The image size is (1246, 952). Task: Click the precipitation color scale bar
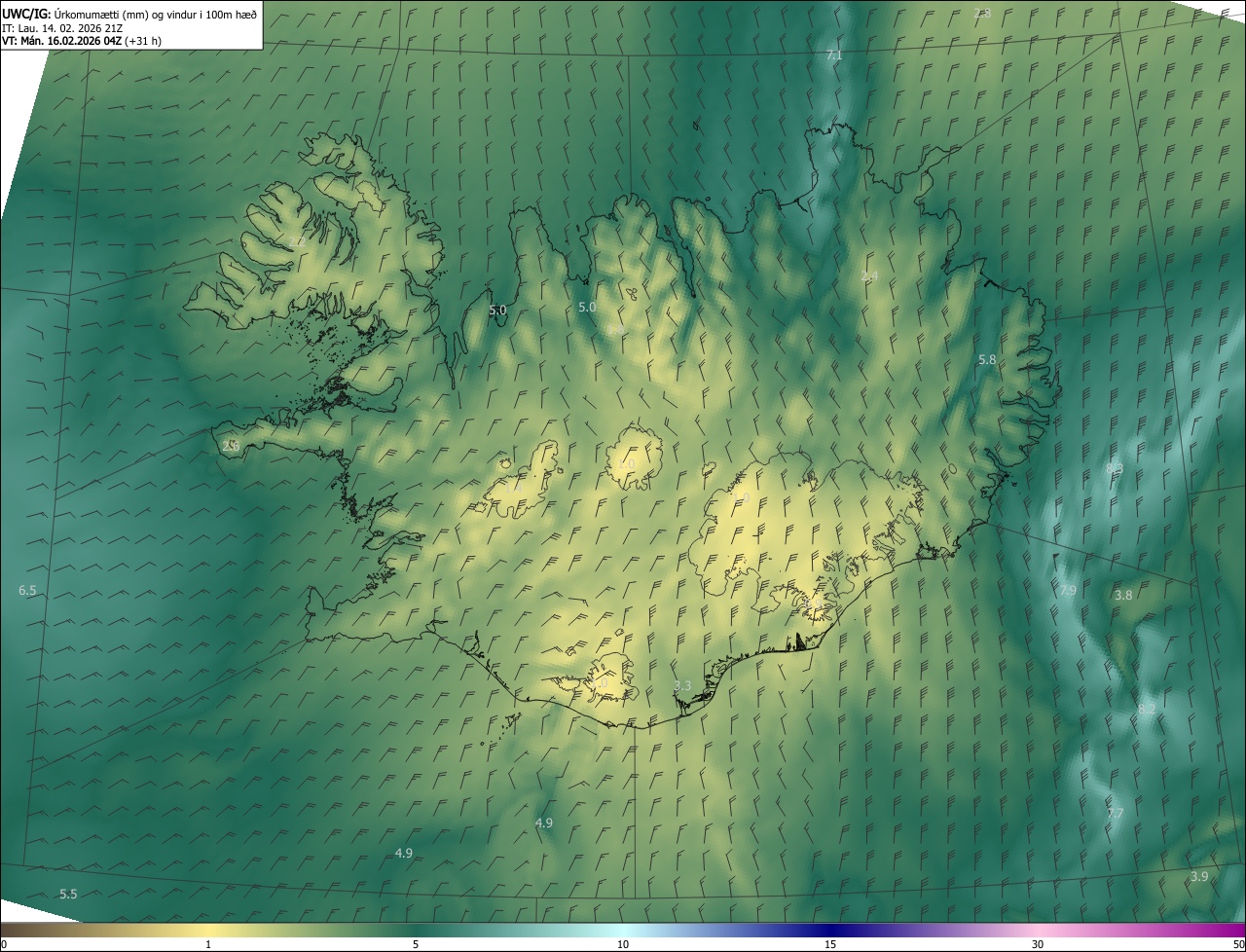(623, 931)
